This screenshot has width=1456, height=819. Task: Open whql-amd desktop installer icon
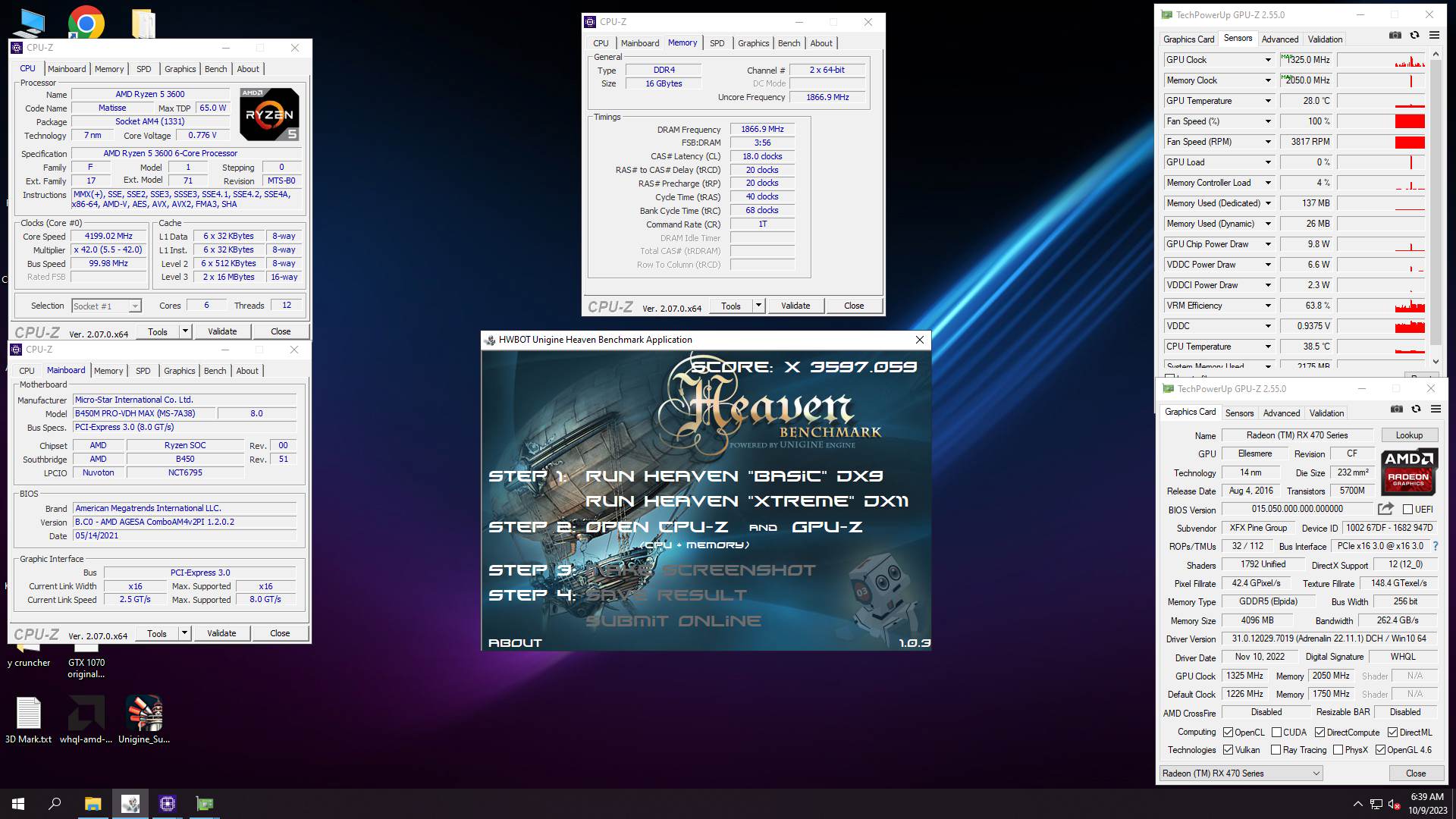click(86, 720)
